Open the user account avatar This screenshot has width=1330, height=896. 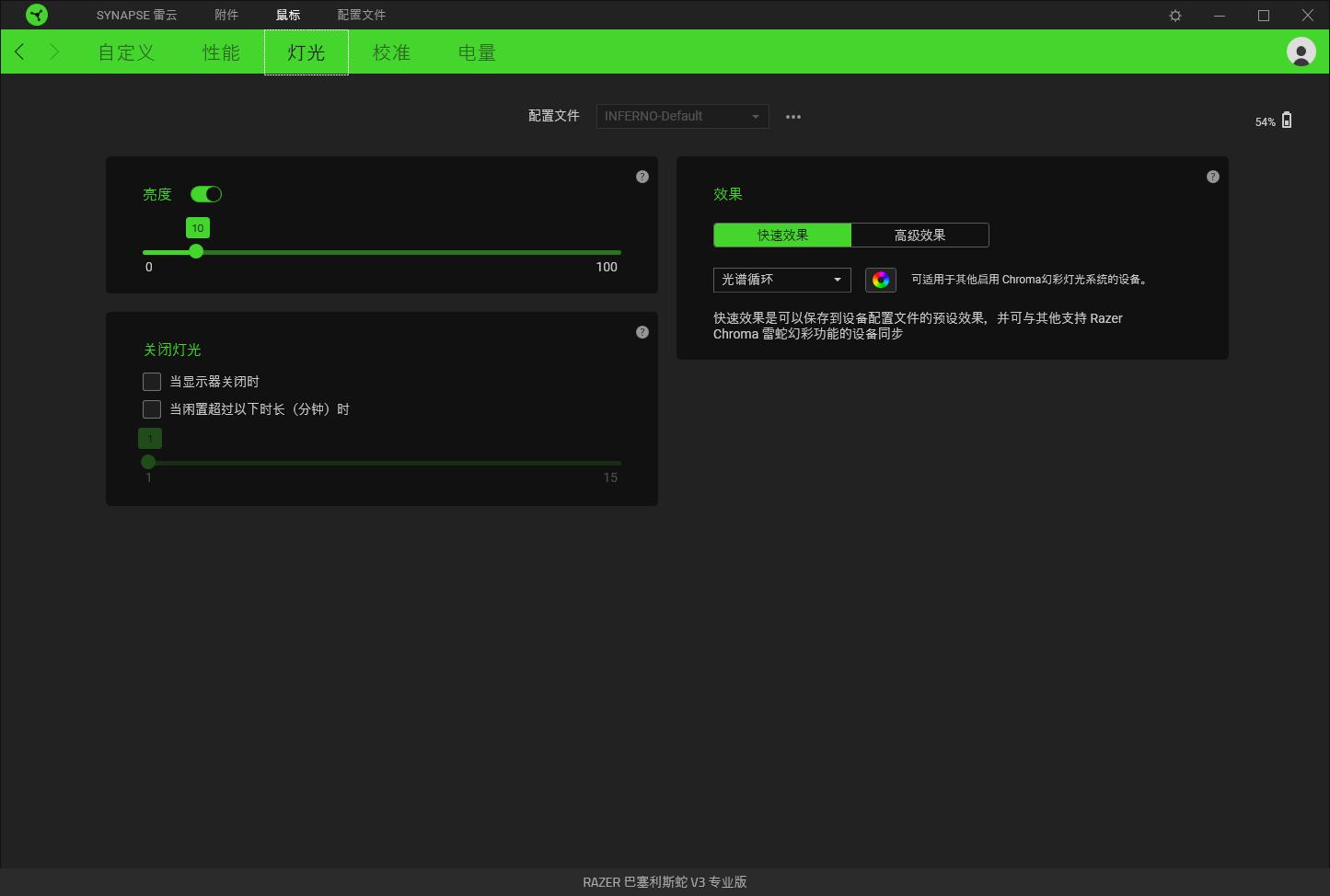(1301, 52)
